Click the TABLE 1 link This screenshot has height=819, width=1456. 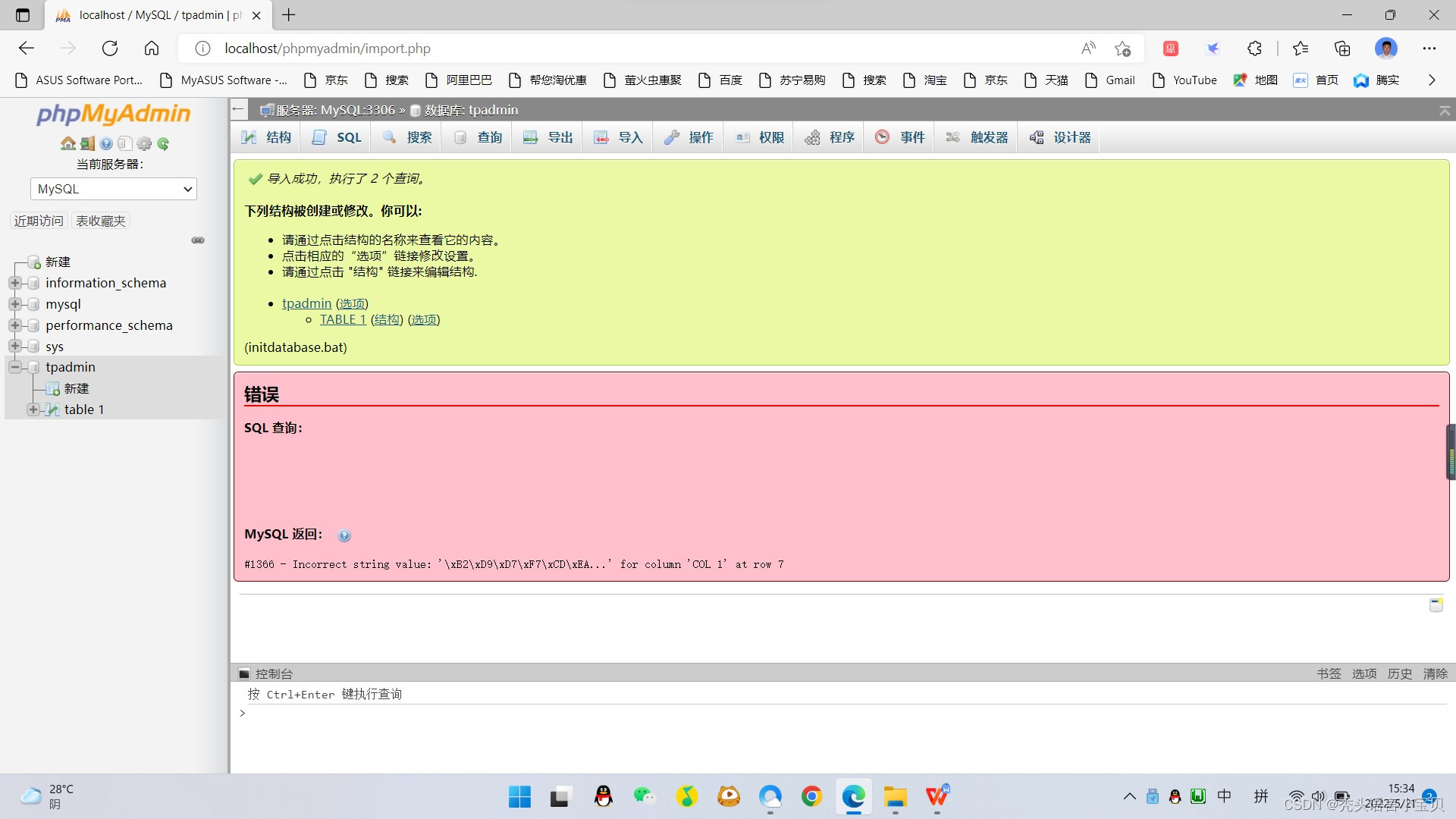[x=343, y=319]
